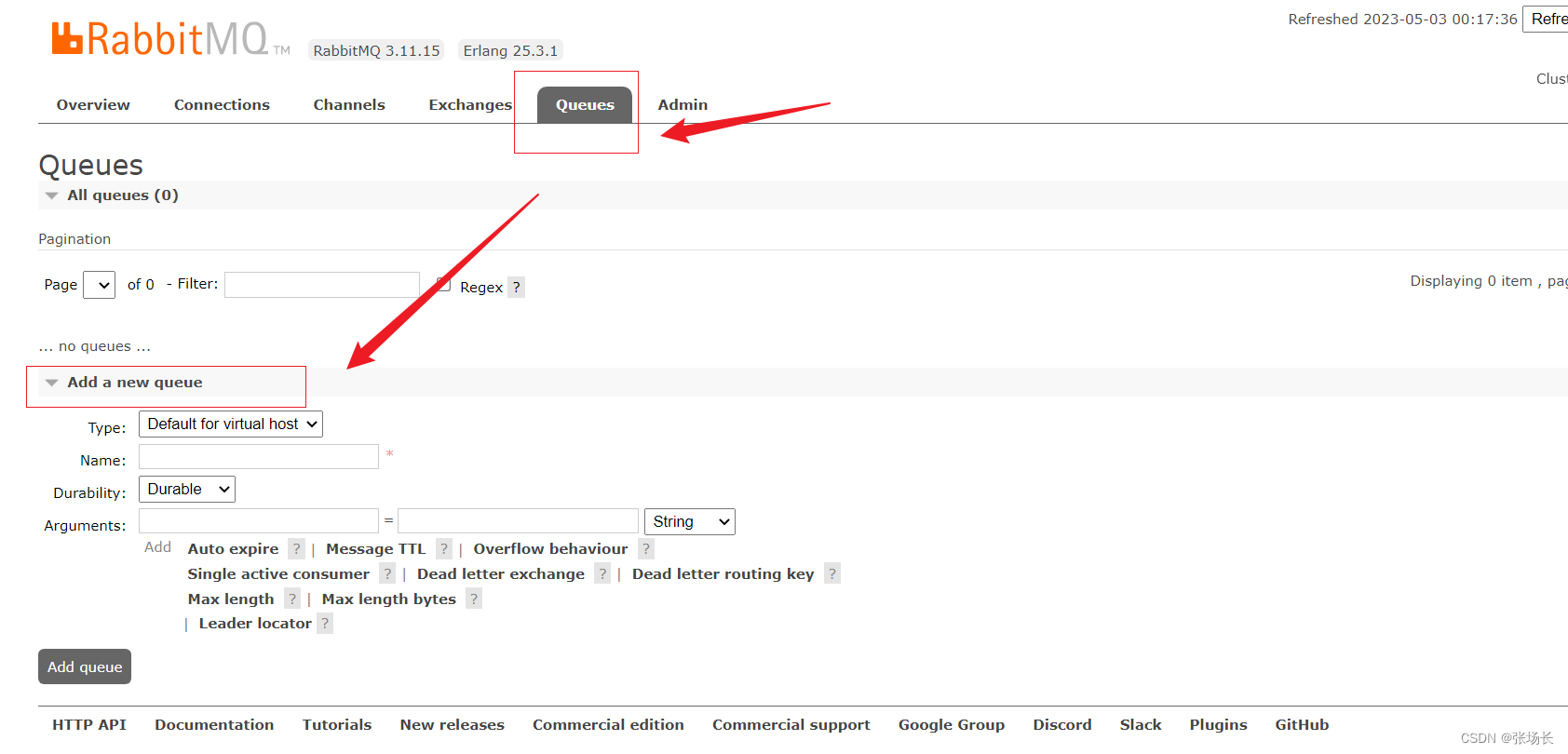Screen dimensions: 1568x754
Task: Open help icon for Dead letter exchange
Action: pyautogui.click(x=602, y=573)
